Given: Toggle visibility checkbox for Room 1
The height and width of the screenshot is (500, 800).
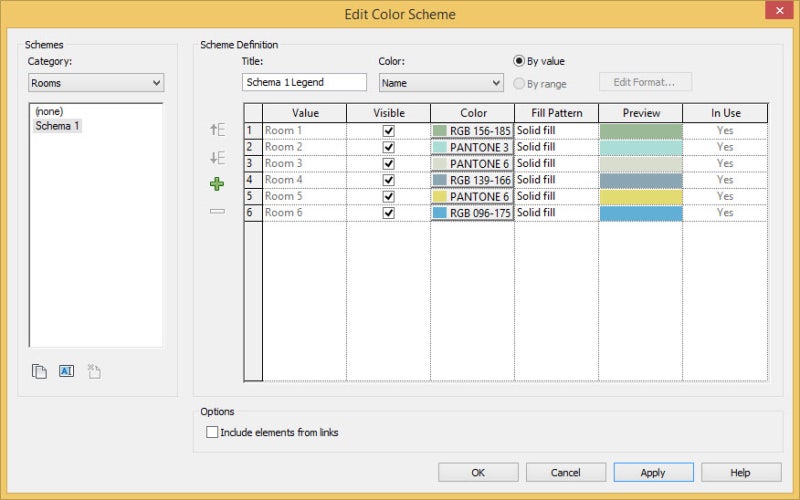Looking at the screenshot, I should click(388, 131).
